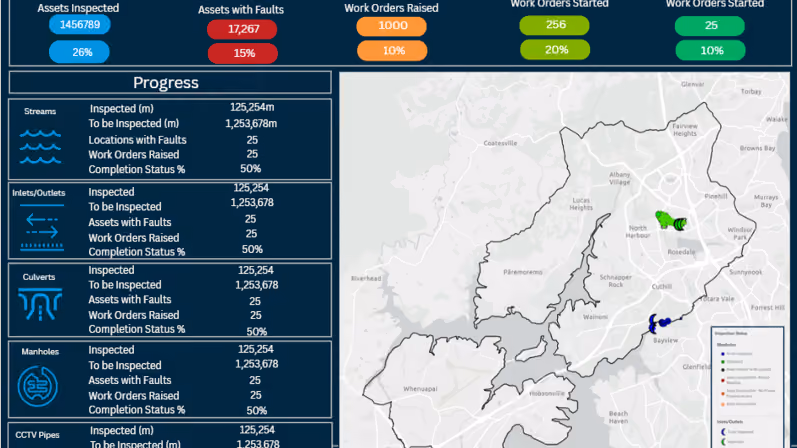Click the olive 256 pill
797x448 pixels.
[555, 25]
